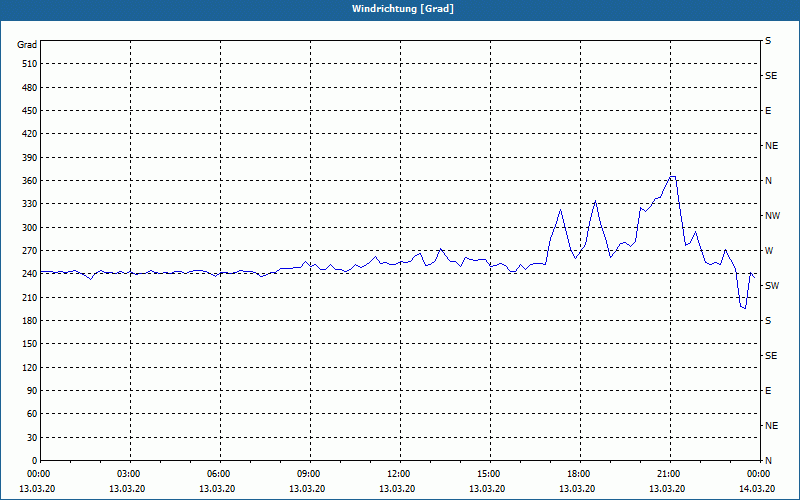Click the NW compass label on the right axis

[772, 216]
